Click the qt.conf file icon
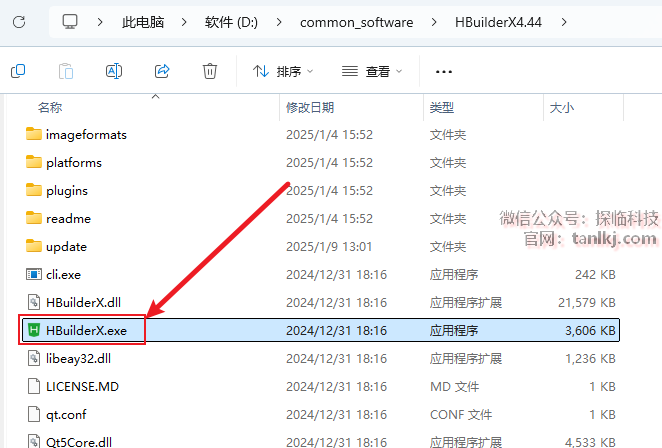Viewport: 662px width, 448px height. pyautogui.click(x=34, y=414)
